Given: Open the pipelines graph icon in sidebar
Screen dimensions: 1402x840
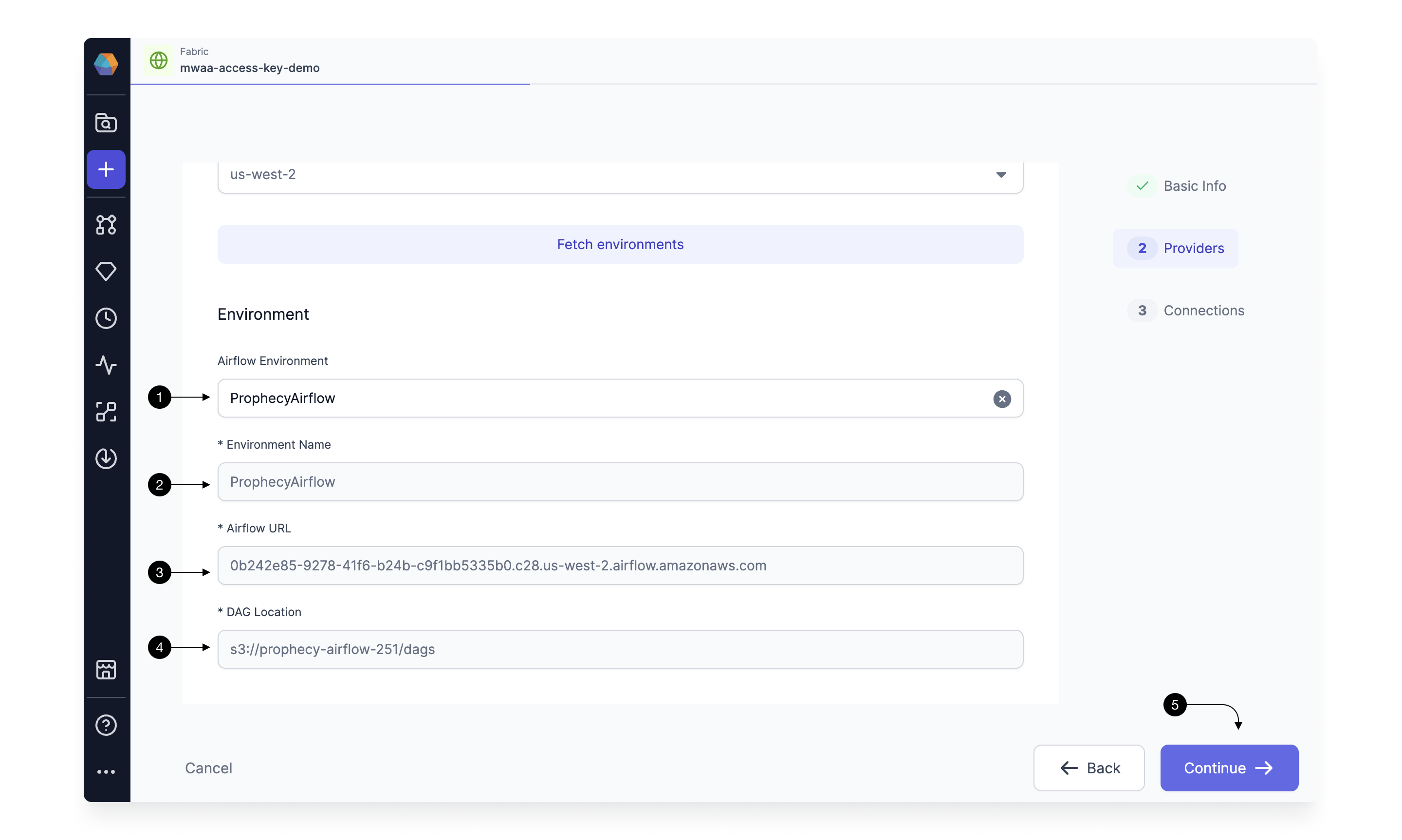Looking at the screenshot, I should pos(106,225).
